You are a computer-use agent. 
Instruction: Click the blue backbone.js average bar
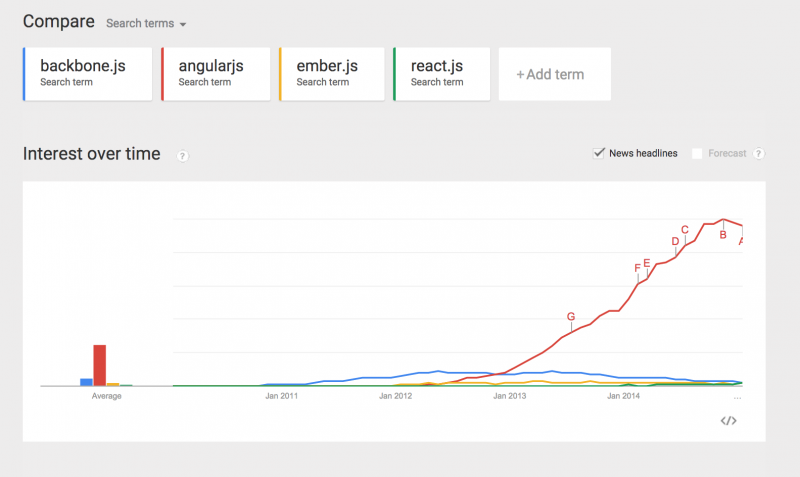(x=86, y=381)
